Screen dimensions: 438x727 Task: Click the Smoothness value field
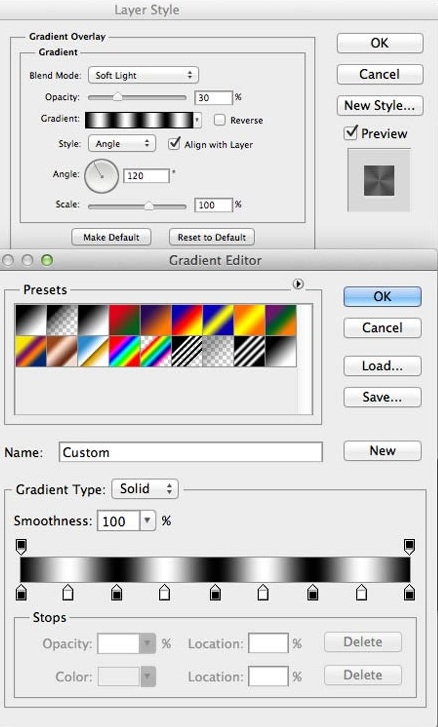118,521
